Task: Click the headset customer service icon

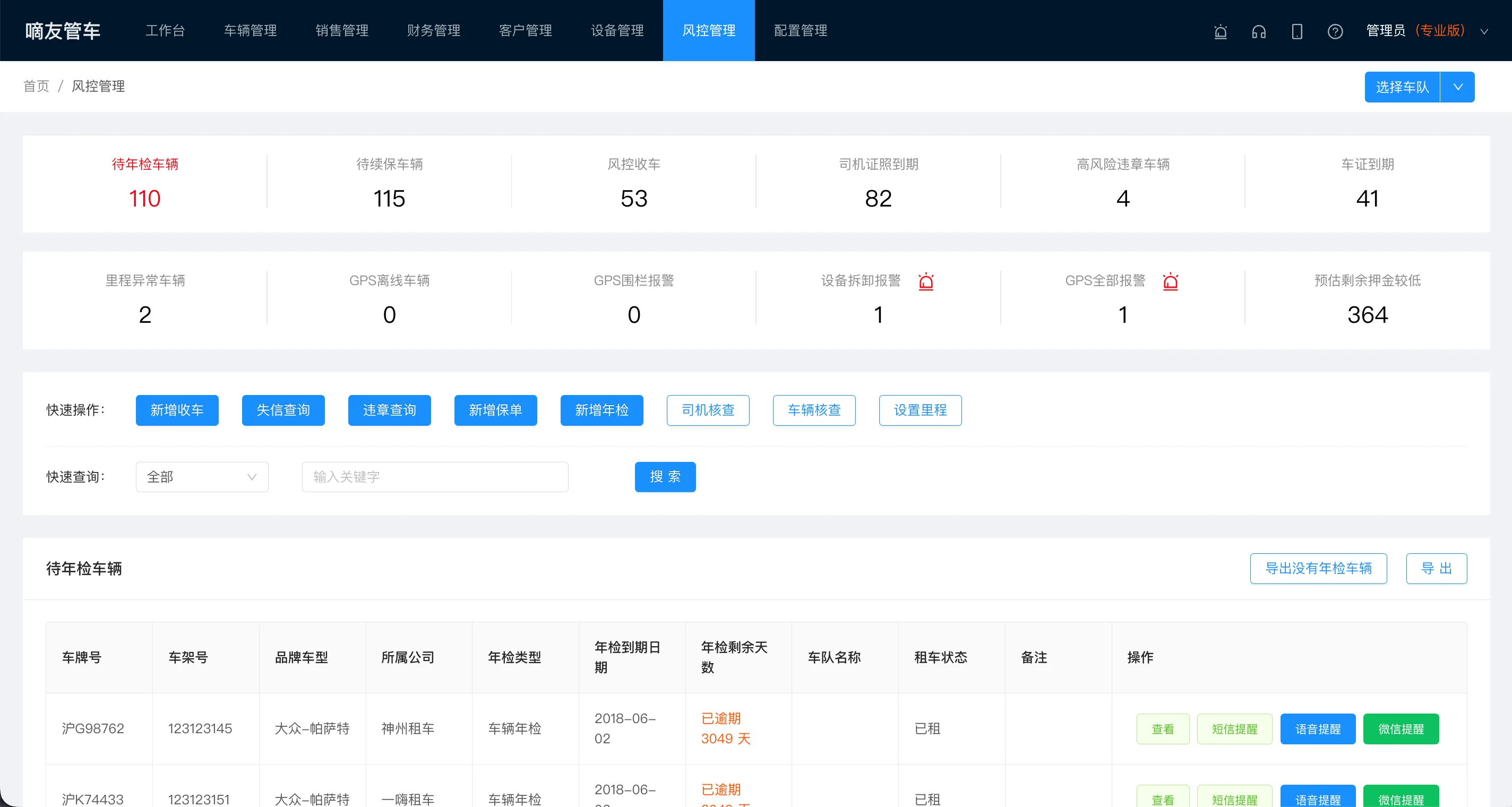Action: 1258,31
